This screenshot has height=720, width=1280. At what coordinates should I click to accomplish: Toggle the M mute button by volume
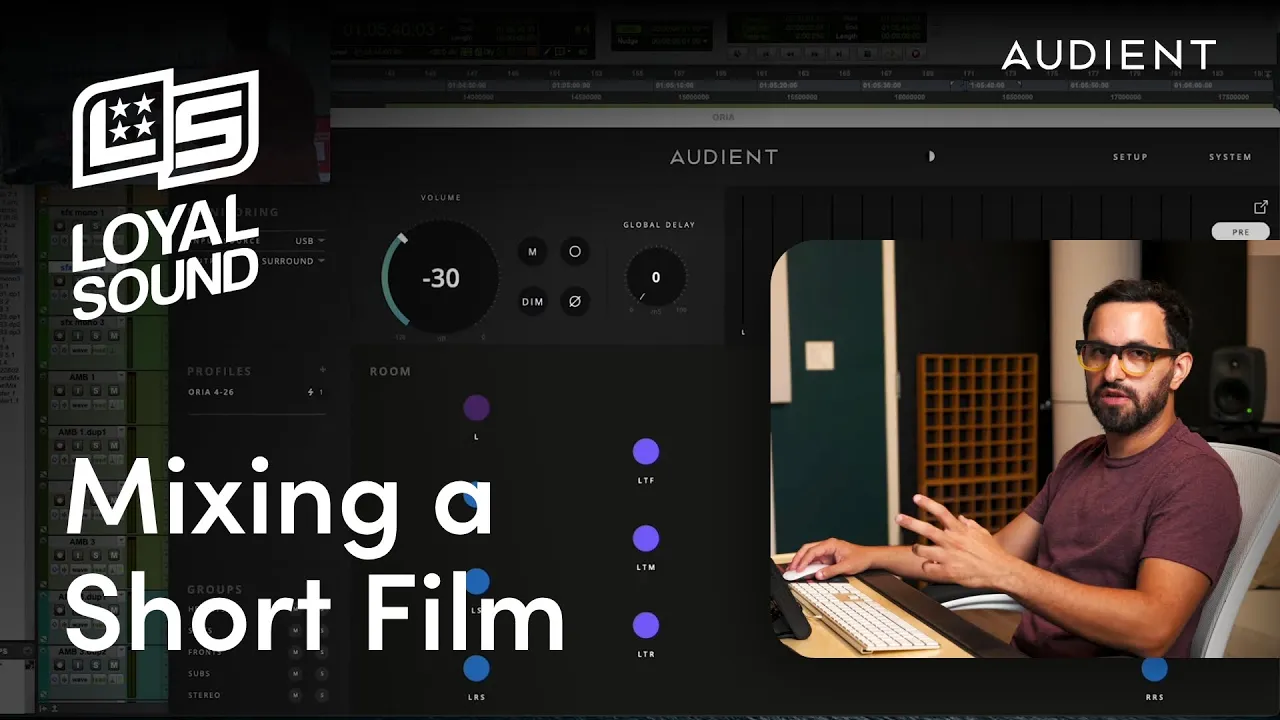coord(532,252)
